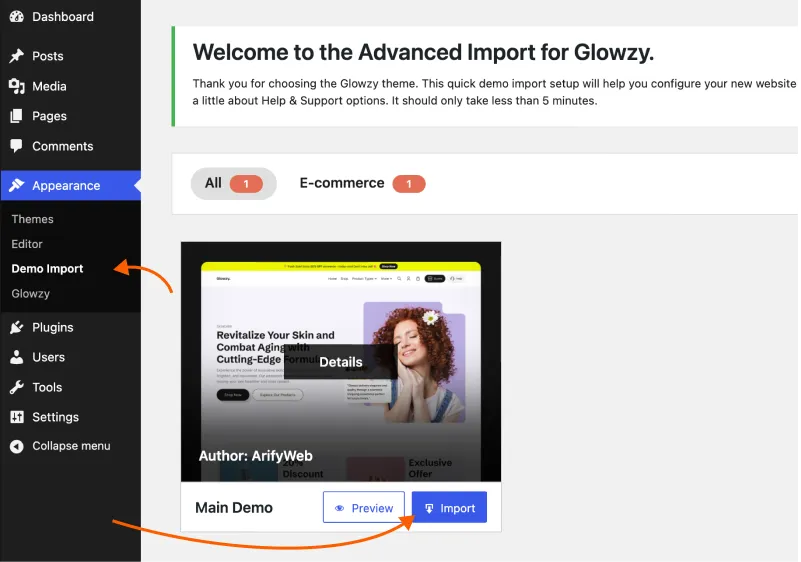The image size is (801, 562).
Task: Open Editor under Appearance
Action: tap(27, 244)
